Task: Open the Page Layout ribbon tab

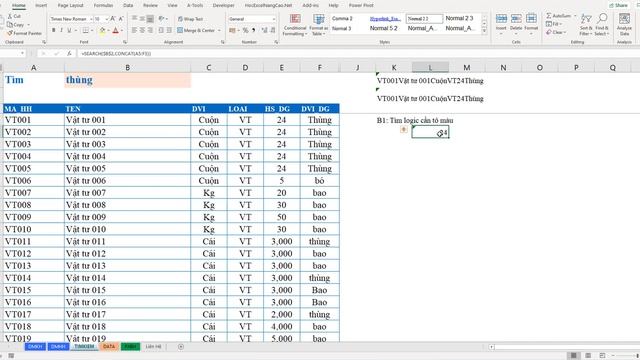Action: (x=71, y=5)
